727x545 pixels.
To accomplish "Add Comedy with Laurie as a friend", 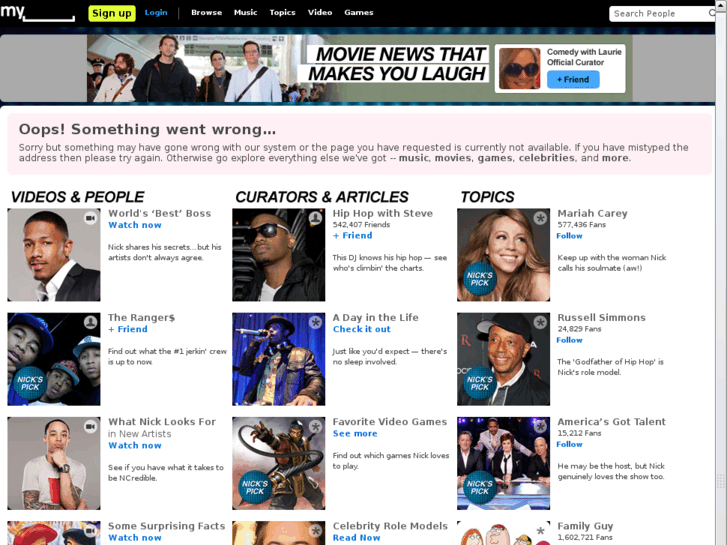I will 573,79.
